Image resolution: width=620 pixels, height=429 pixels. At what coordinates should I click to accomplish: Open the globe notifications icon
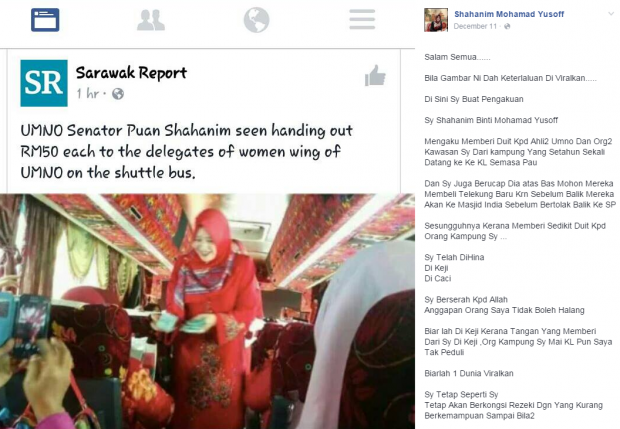point(256,20)
